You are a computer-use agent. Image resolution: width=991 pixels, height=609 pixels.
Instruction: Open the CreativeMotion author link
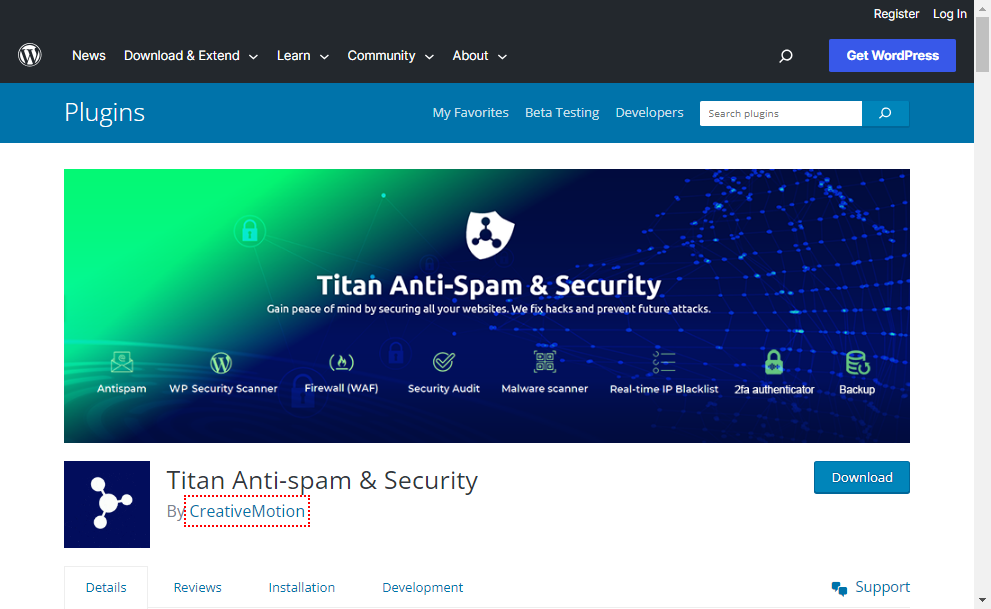247,511
